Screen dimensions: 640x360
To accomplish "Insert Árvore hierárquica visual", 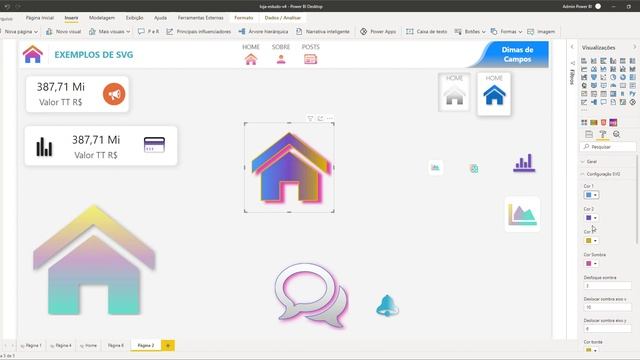I will click(263, 31).
